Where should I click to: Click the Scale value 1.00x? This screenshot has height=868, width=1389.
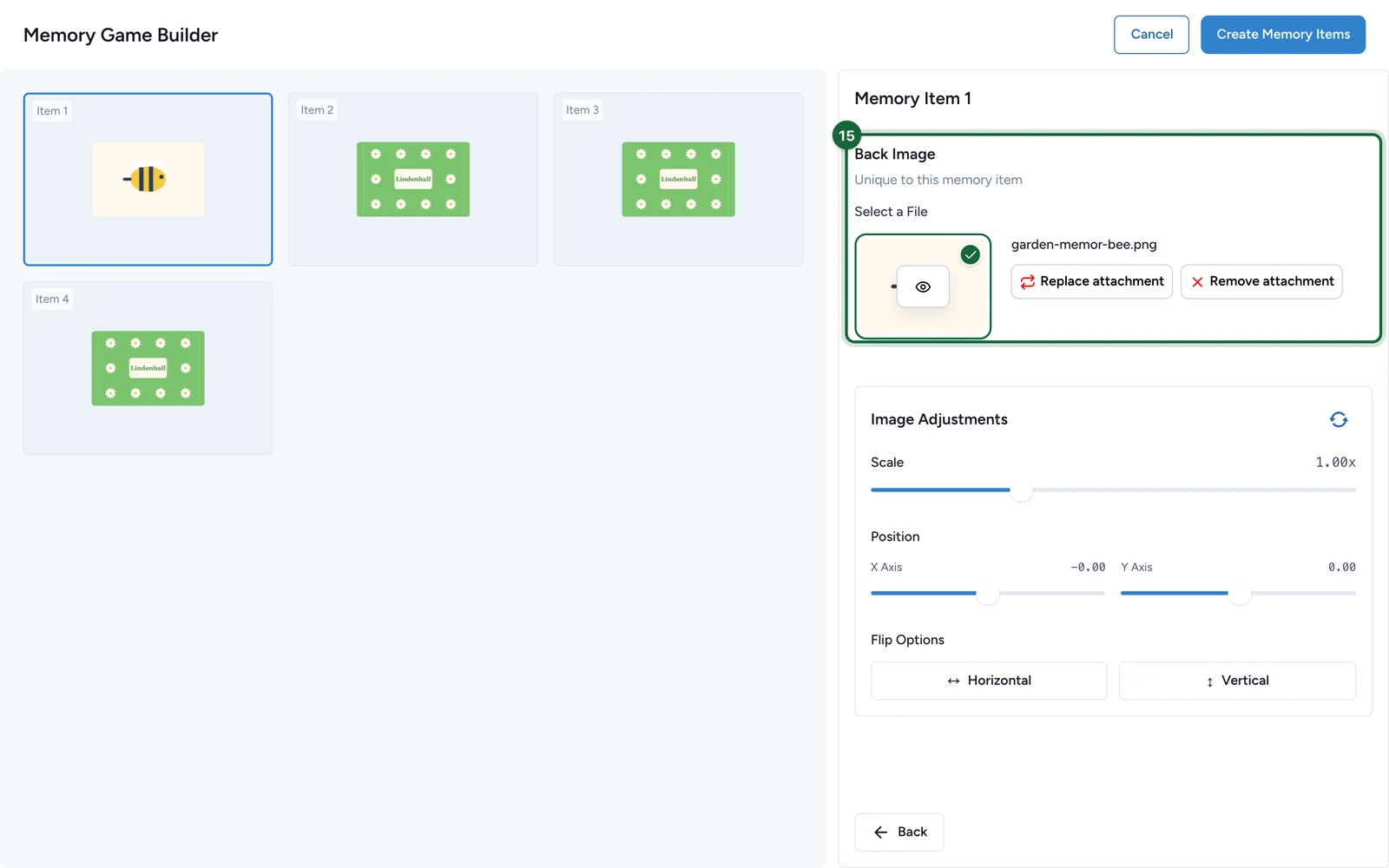[x=1335, y=463]
